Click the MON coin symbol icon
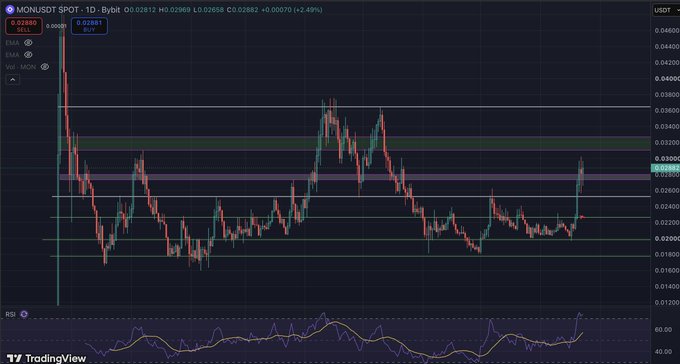 click(10, 9)
